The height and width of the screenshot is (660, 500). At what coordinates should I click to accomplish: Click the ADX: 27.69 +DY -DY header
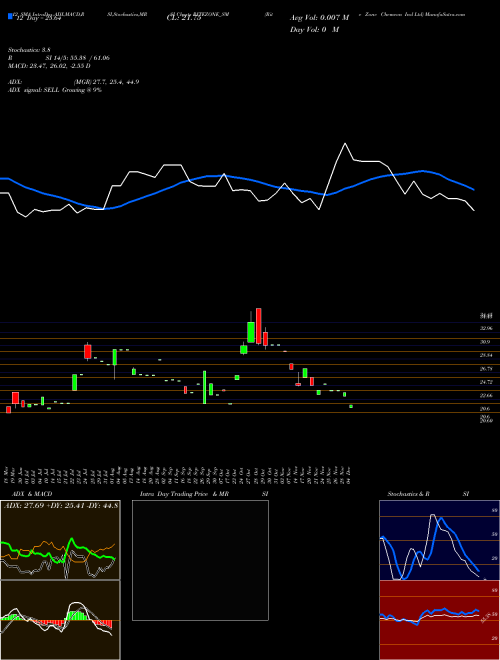click(x=61, y=505)
